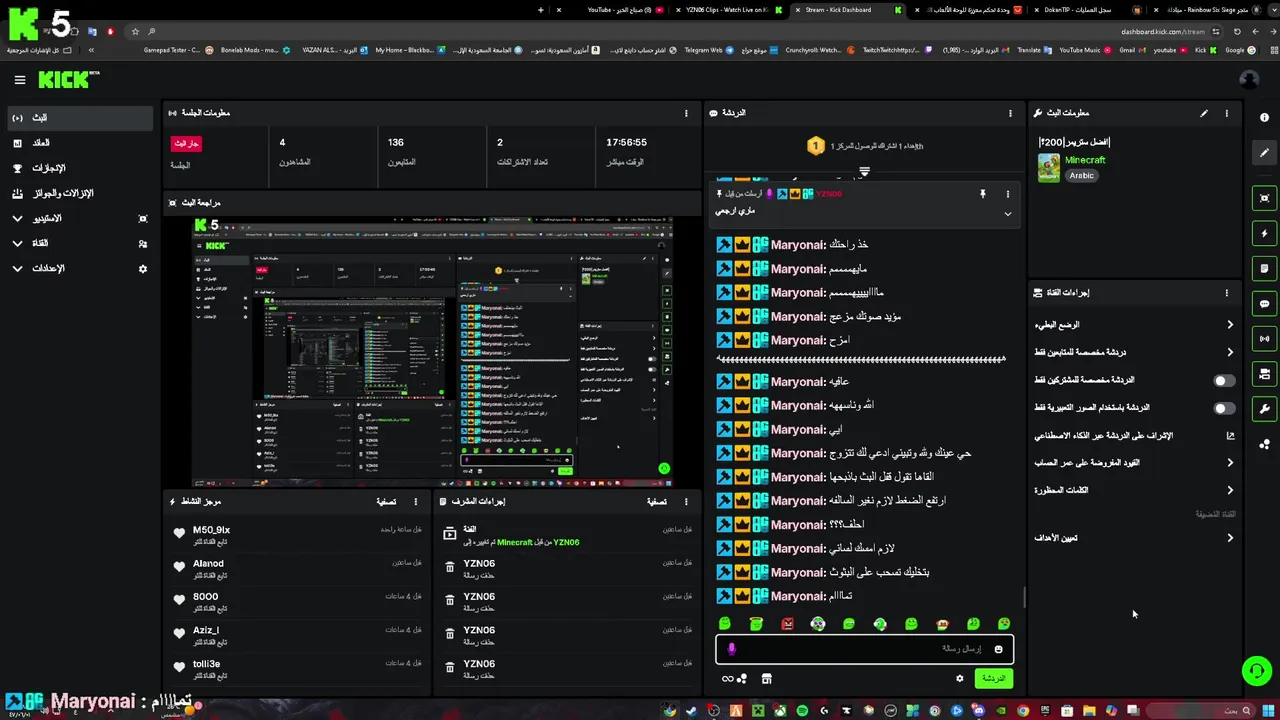Select الإنجازات in the sidebar
This screenshot has width=1280, height=720.
[80, 168]
